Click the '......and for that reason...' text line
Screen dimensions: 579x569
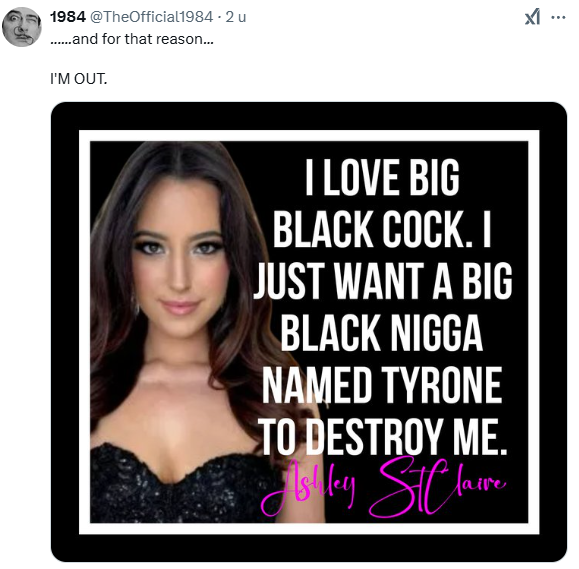point(132,39)
